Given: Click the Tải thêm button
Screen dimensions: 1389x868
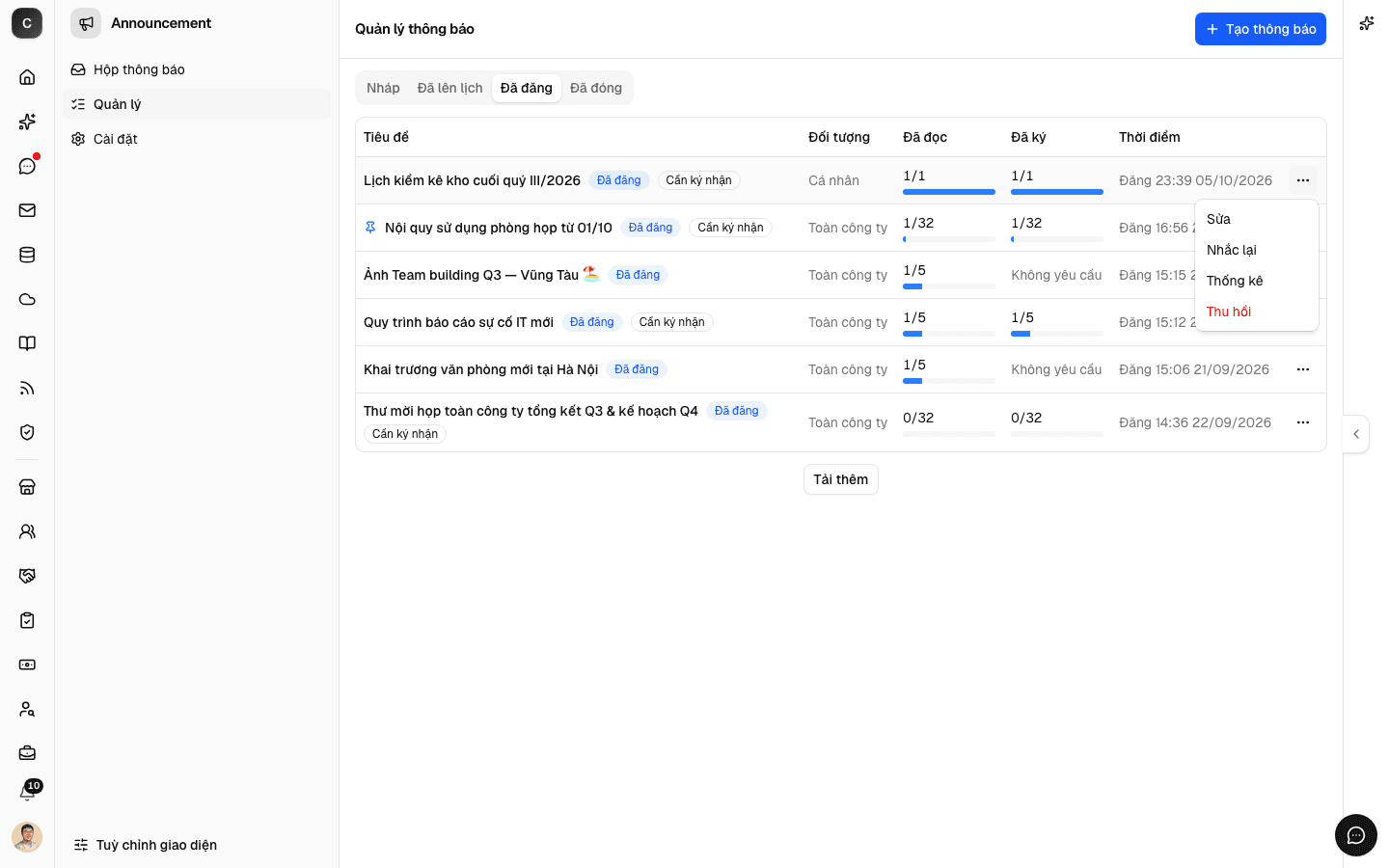Looking at the screenshot, I should [841, 479].
